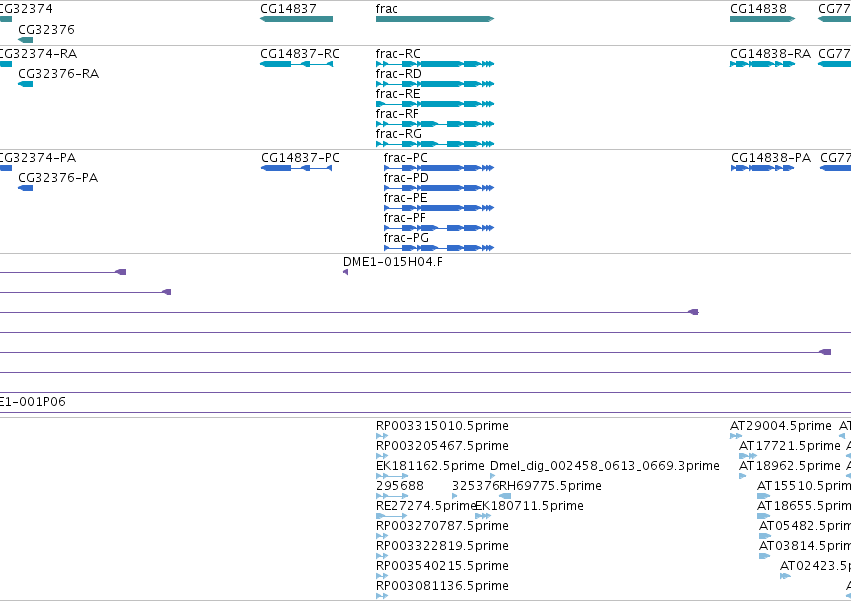This screenshot has width=851, height=601.
Task: Click the RE27274.5prime EST glyph
Action: pyautogui.click(x=391, y=516)
